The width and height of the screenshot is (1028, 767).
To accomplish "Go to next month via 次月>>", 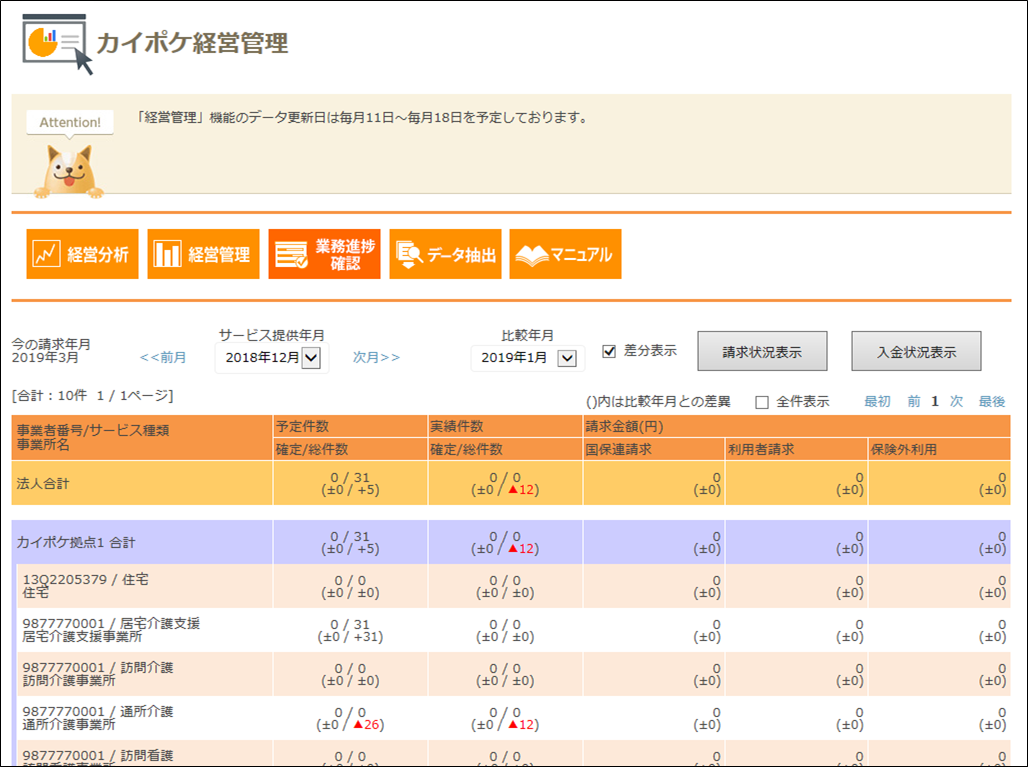I will tap(376, 357).
